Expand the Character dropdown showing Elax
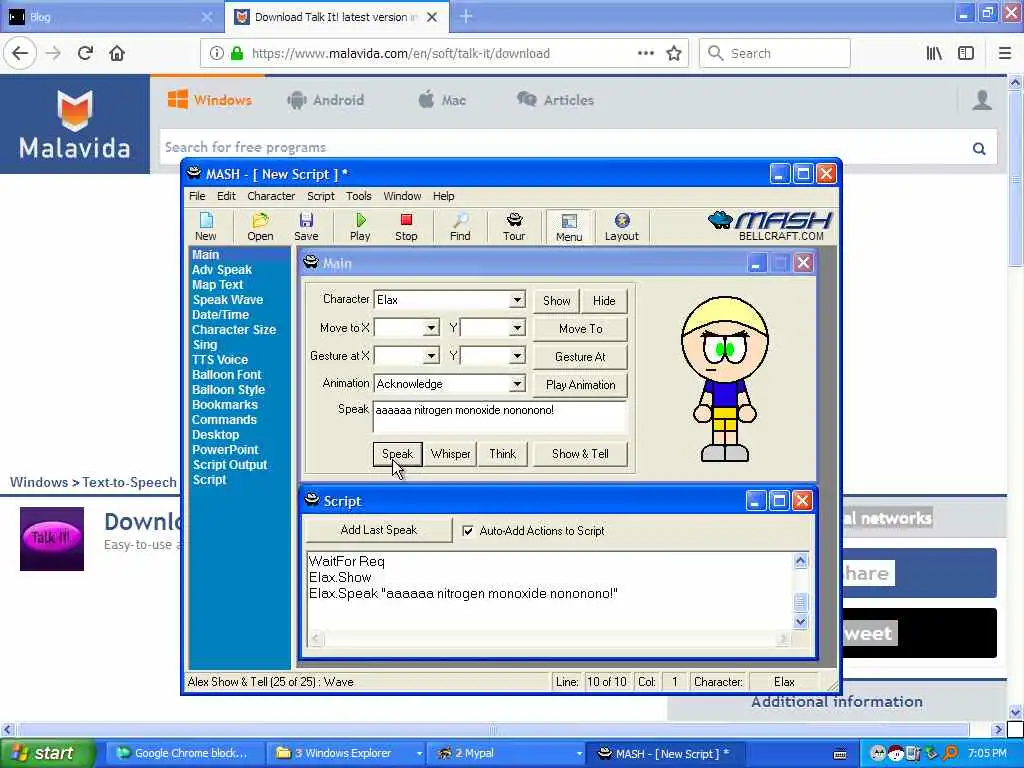The image size is (1024, 768). coord(517,300)
